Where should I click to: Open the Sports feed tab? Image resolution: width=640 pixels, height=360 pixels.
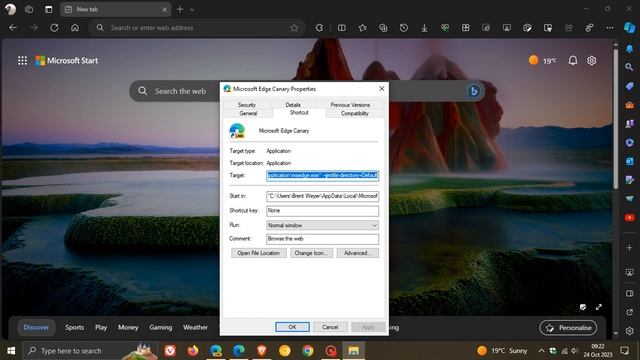74,327
